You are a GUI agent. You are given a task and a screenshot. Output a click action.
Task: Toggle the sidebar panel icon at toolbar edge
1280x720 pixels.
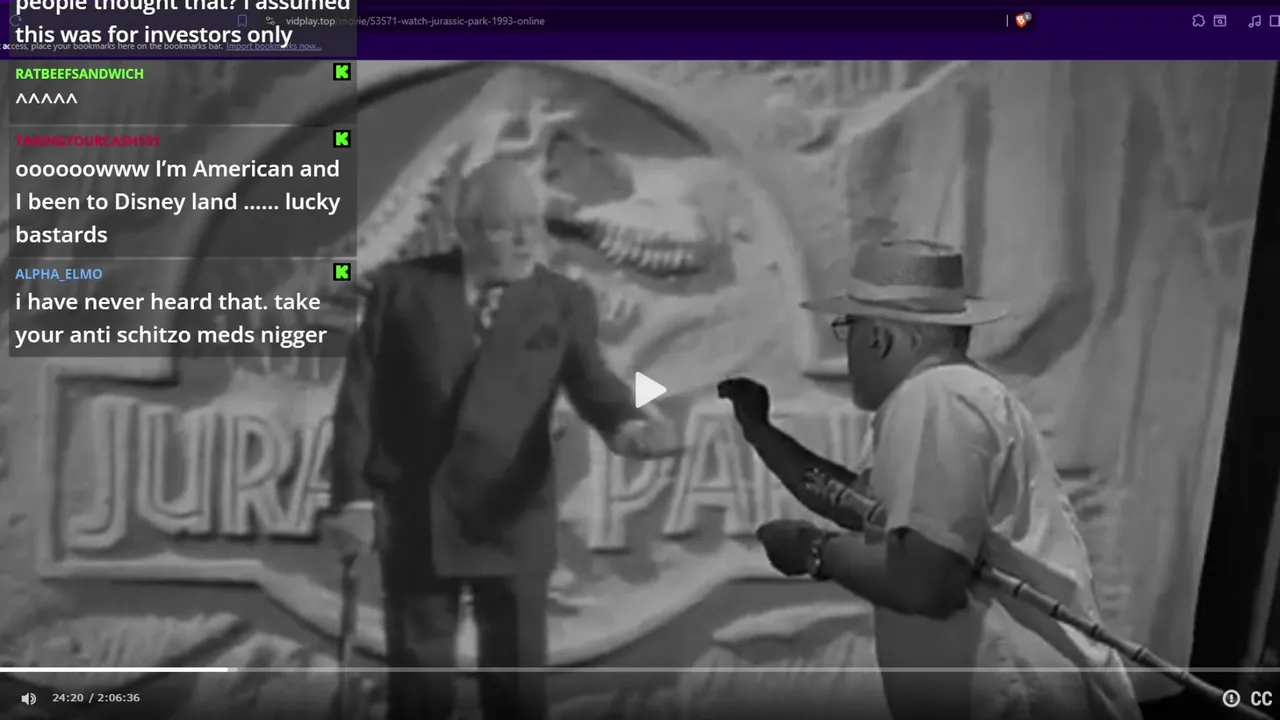tap(1273, 20)
